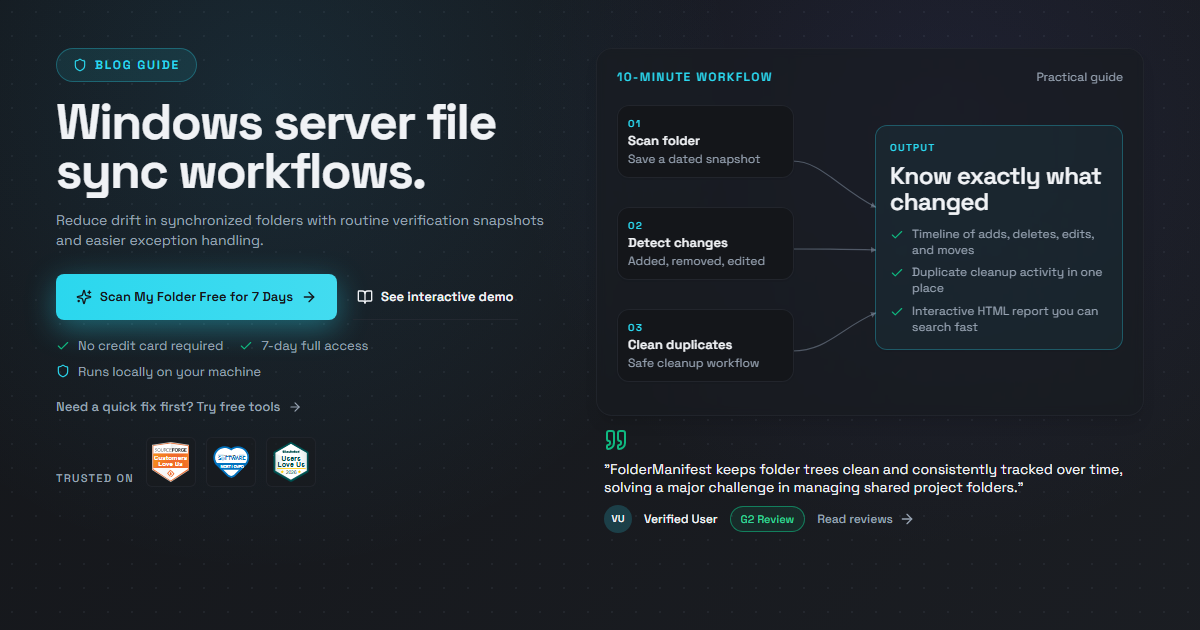Image resolution: width=1200 pixels, height=630 pixels.
Task: Click the BLOG GUIDE pill label
Action: click(126, 65)
